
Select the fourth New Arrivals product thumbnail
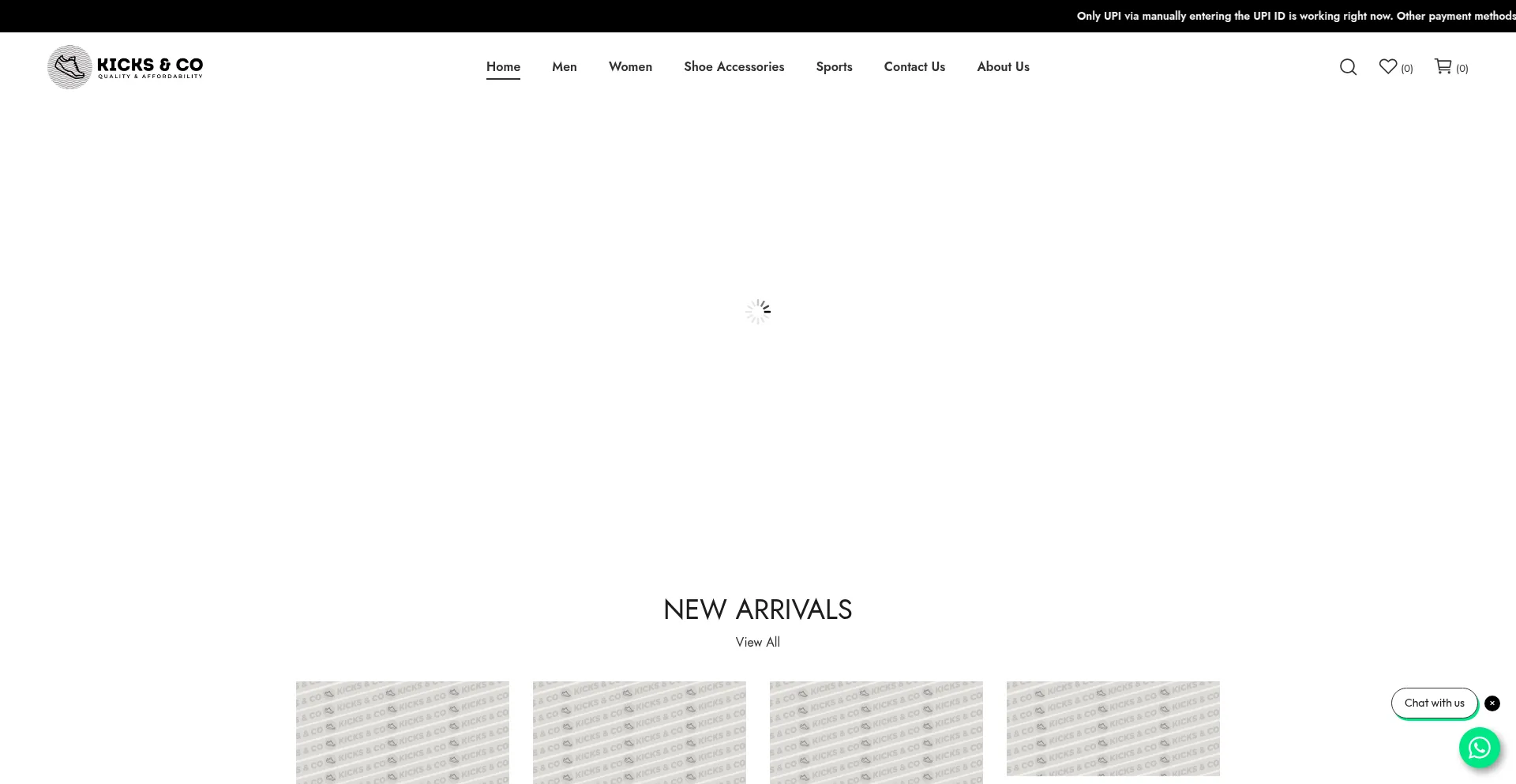tap(1113, 729)
